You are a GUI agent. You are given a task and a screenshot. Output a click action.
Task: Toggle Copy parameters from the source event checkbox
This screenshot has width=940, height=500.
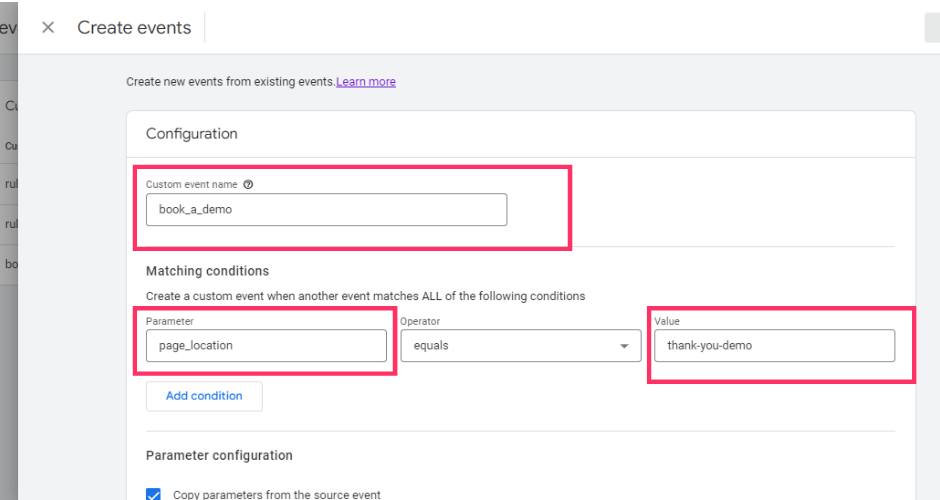tap(154, 494)
